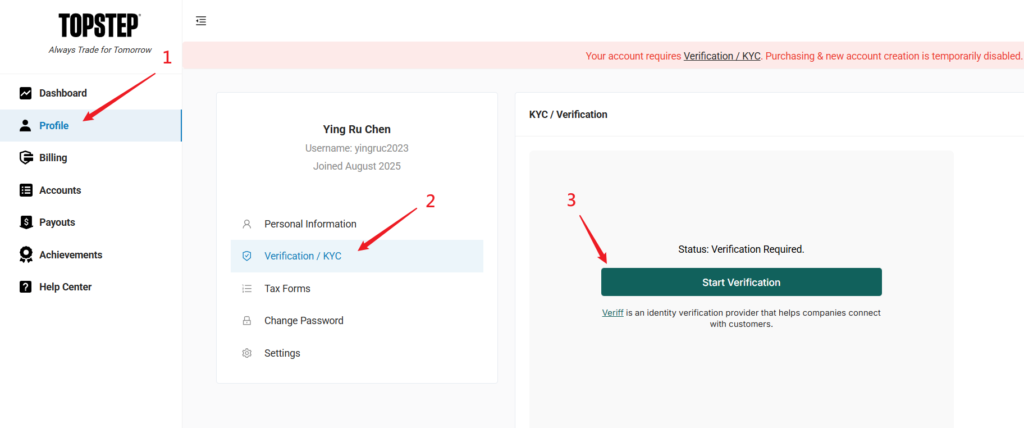Click the Settings gear icon
The image size is (1024, 428).
(247, 353)
